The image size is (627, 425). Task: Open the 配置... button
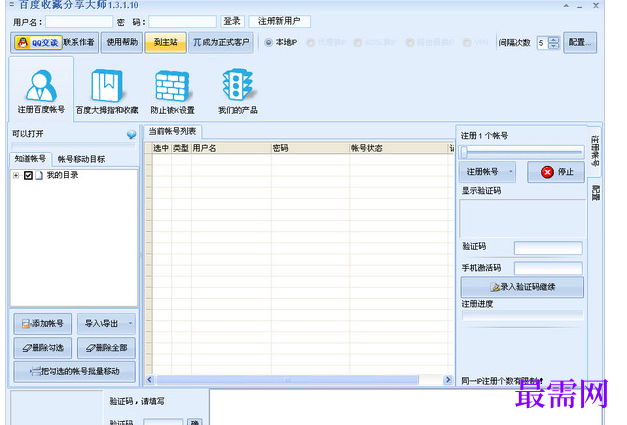coord(580,42)
